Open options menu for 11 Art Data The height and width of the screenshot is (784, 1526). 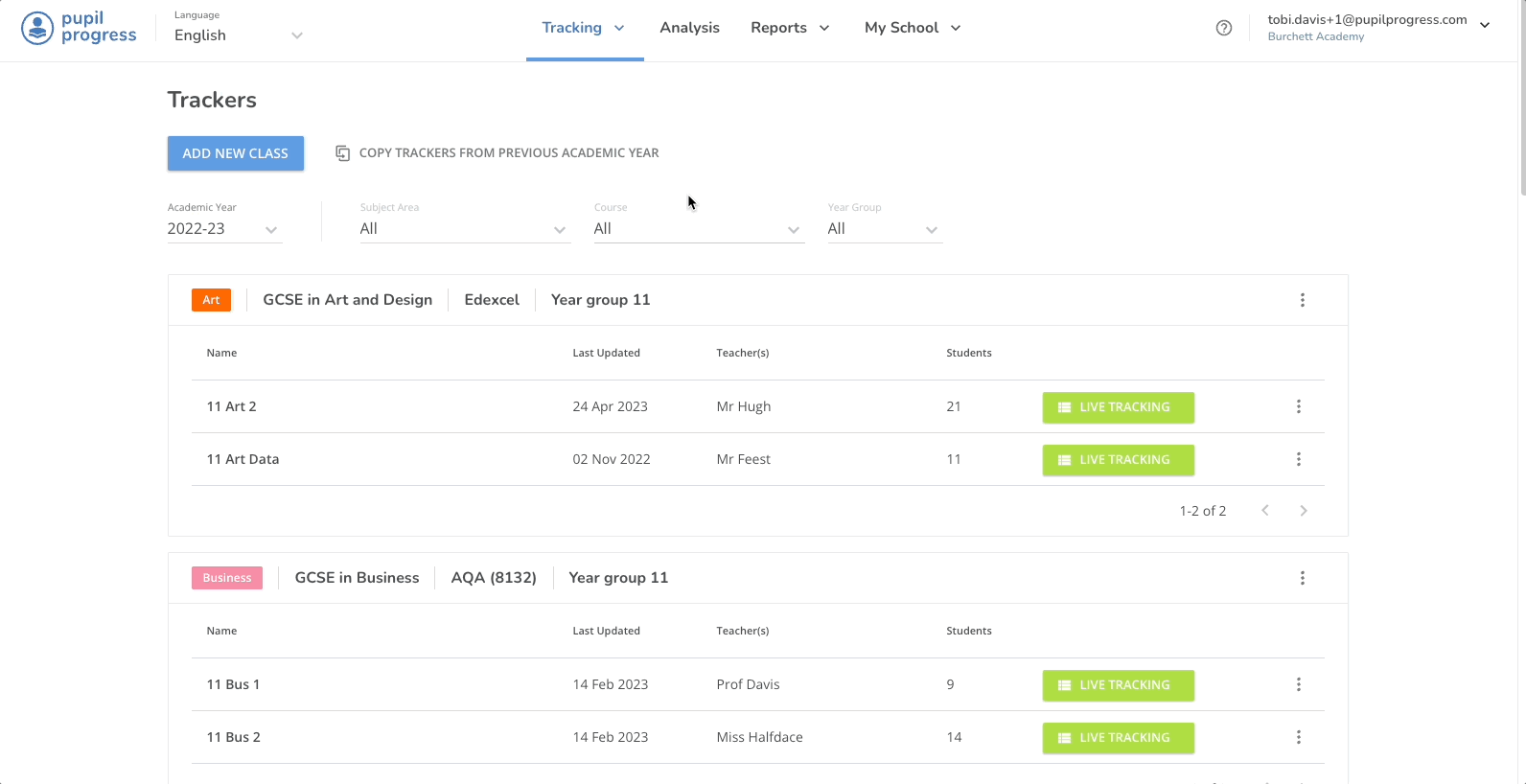coord(1298,459)
